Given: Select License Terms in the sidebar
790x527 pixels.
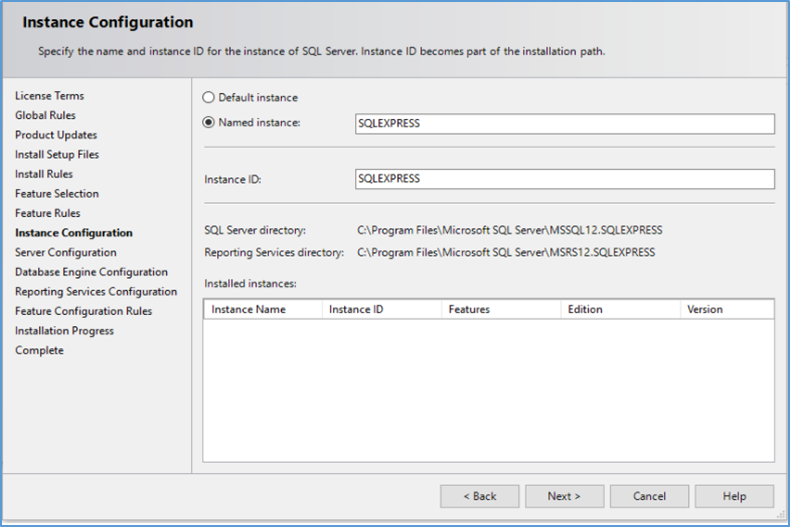Looking at the screenshot, I should [49, 96].
